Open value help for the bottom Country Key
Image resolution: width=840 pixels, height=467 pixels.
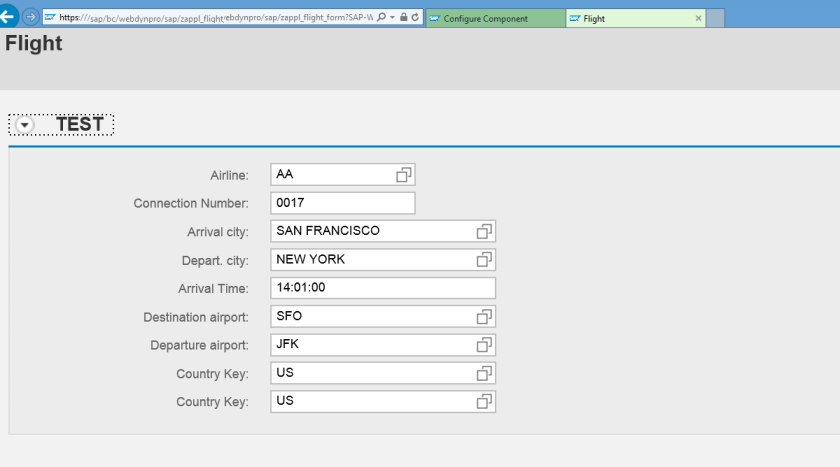click(x=484, y=401)
